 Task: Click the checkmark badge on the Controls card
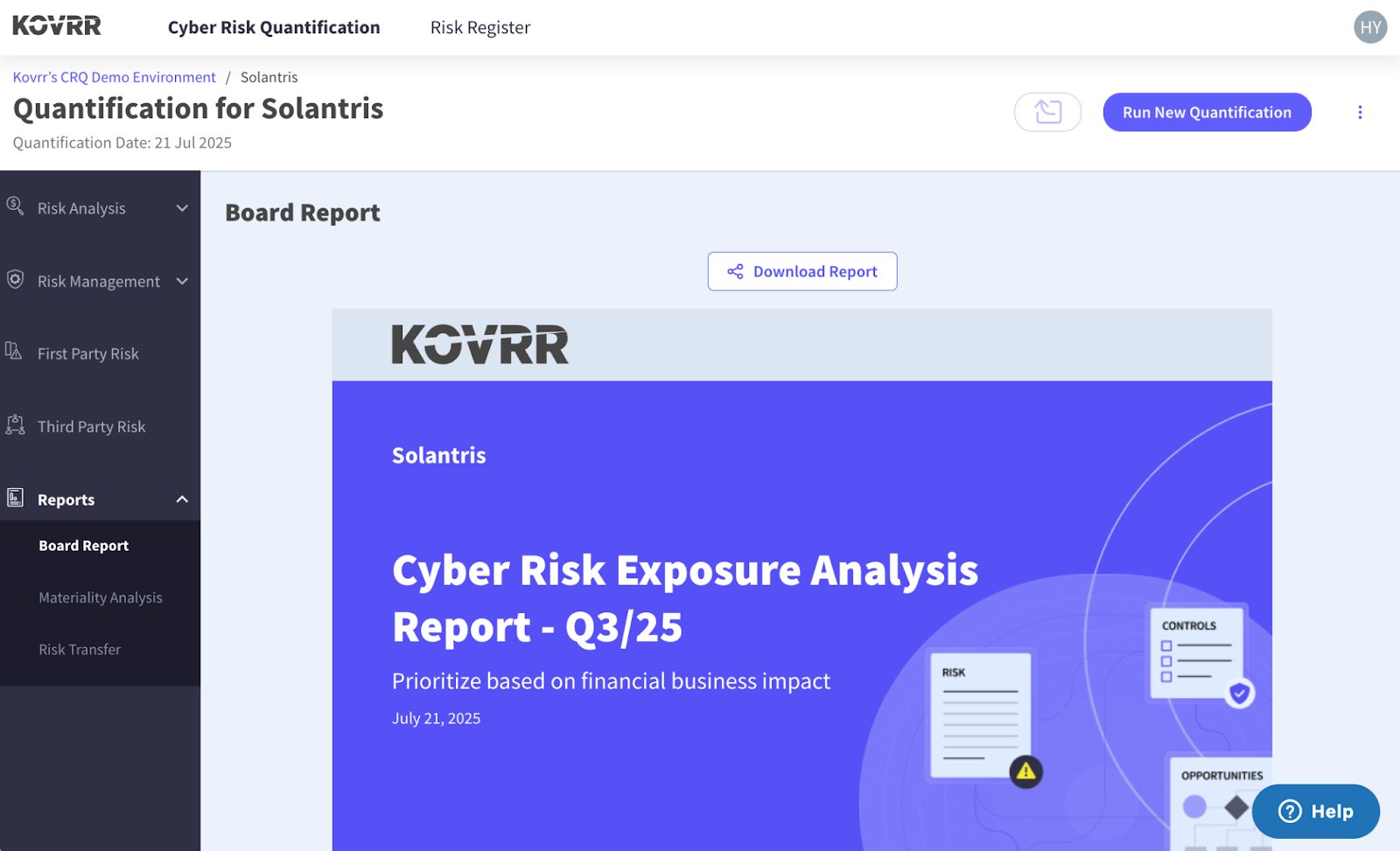[x=1239, y=694]
